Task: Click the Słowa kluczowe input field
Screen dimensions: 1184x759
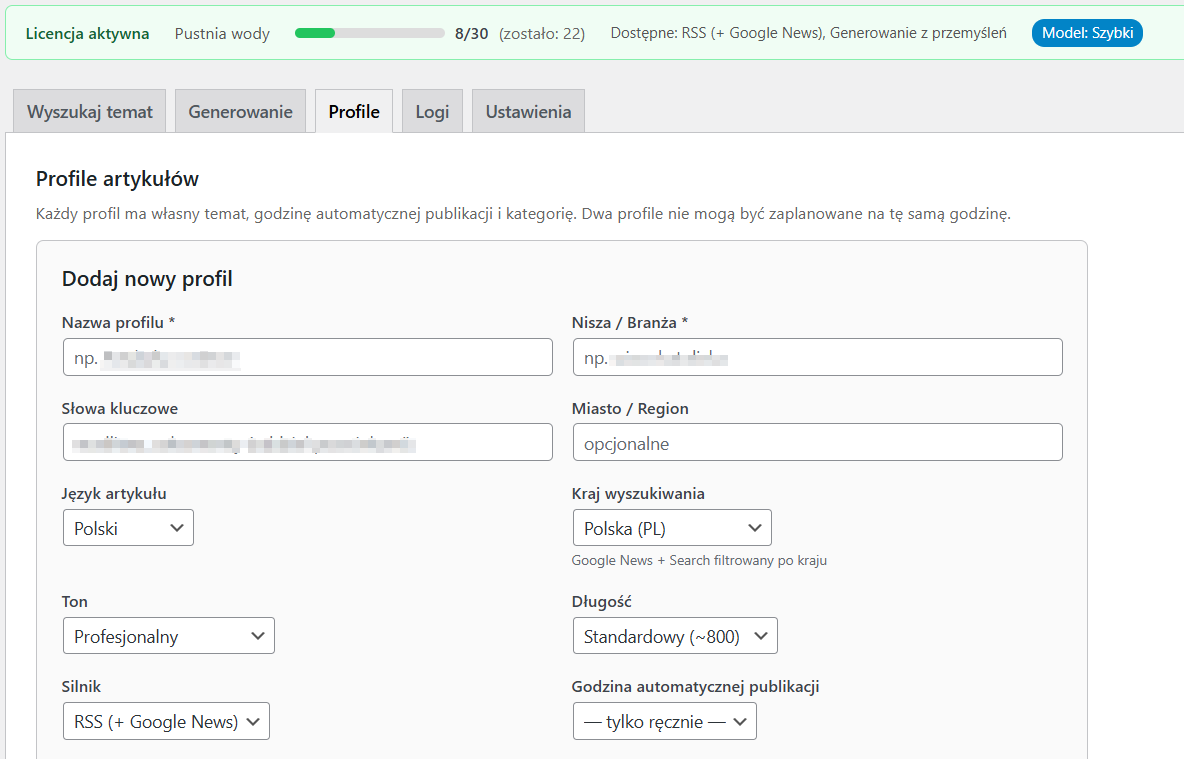Action: point(307,442)
